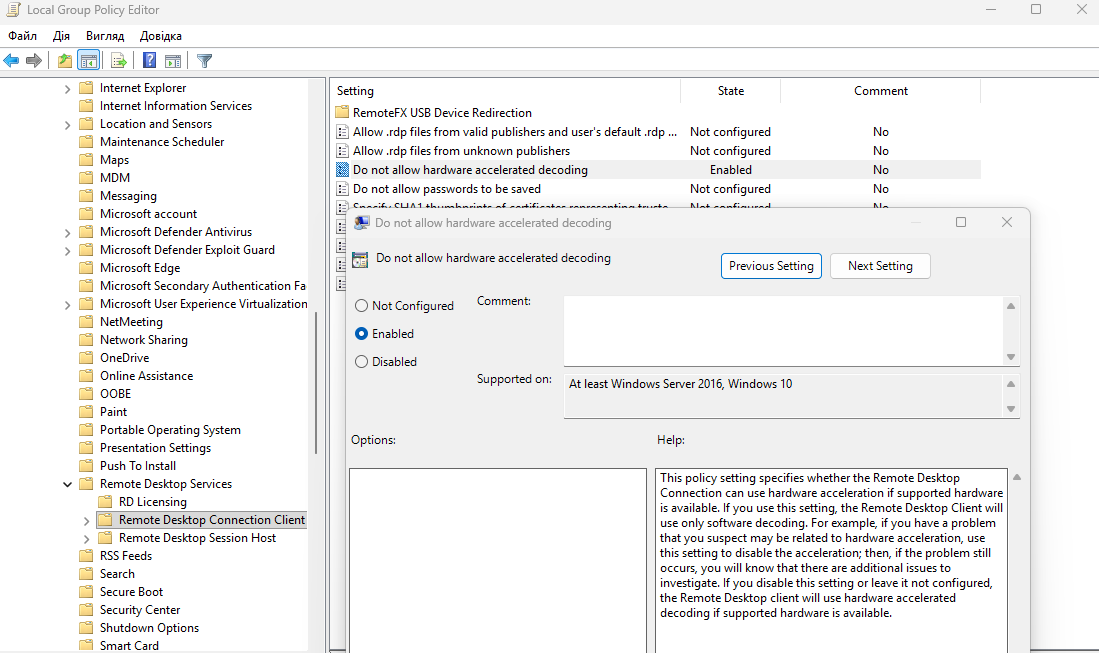Open the Вигляд menu
This screenshot has width=1099, height=653.
(105, 36)
